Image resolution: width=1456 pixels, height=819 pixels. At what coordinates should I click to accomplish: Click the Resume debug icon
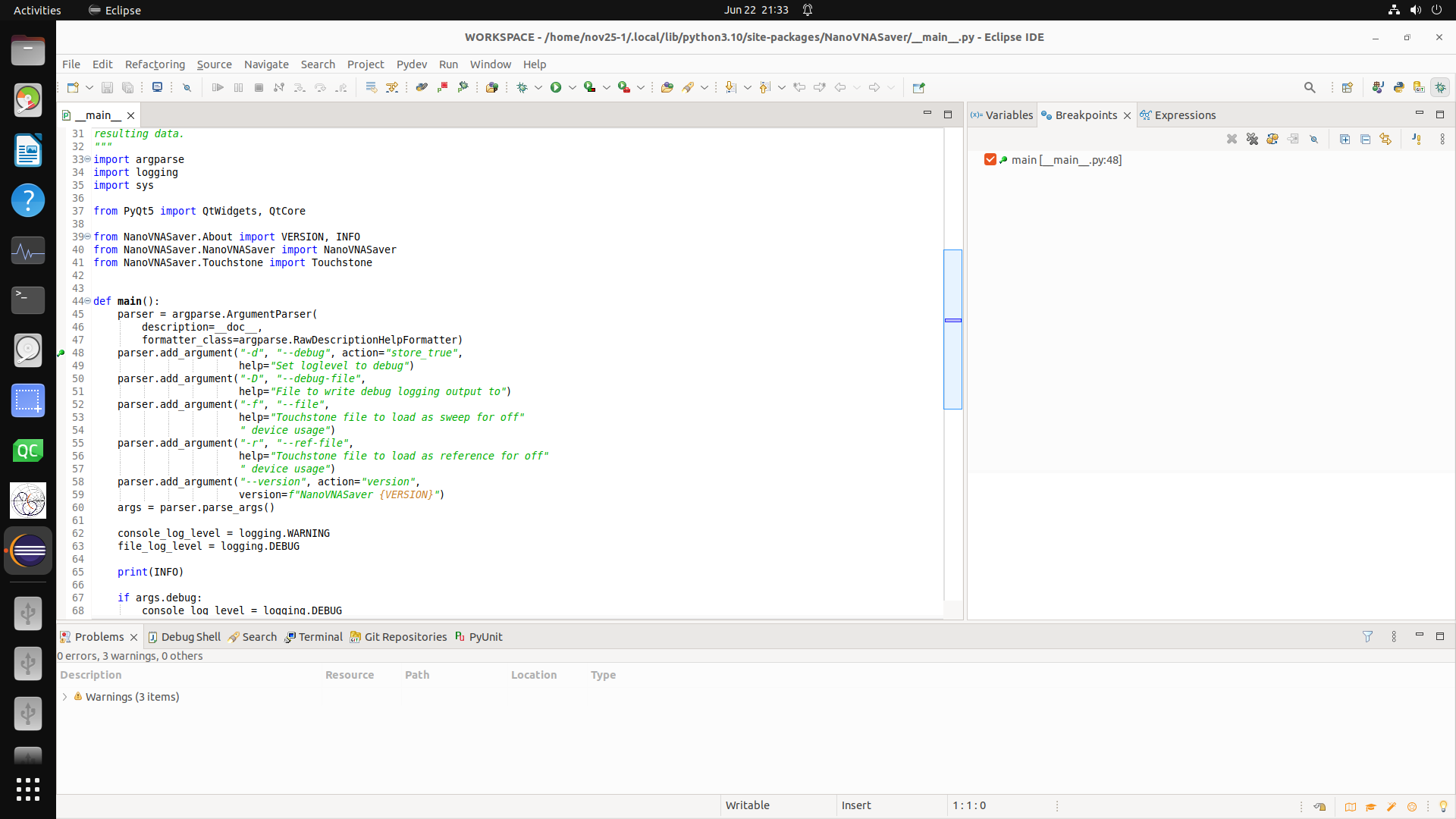(x=218, y=88)
